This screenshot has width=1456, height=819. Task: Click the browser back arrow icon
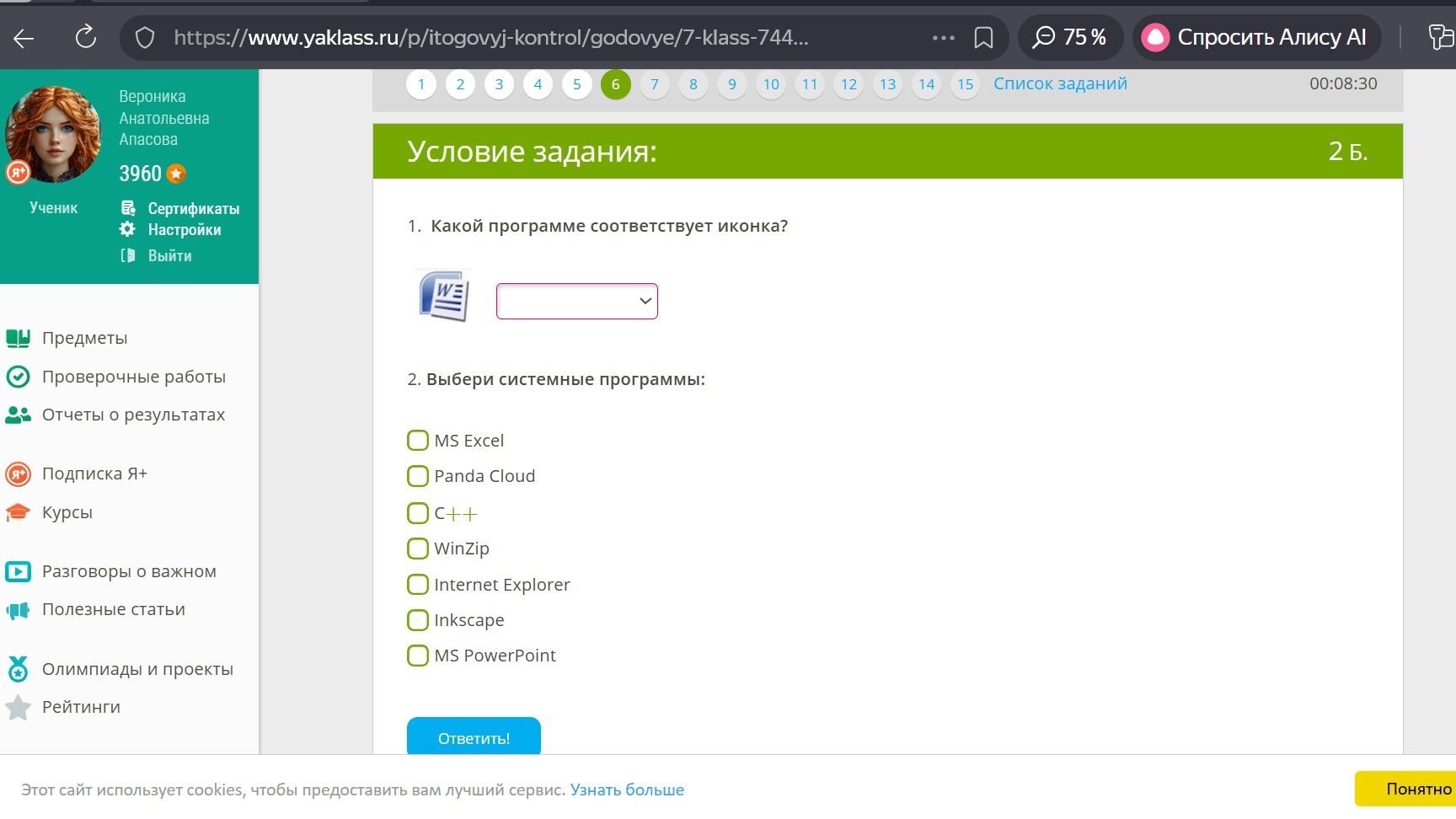click(24, 37)
